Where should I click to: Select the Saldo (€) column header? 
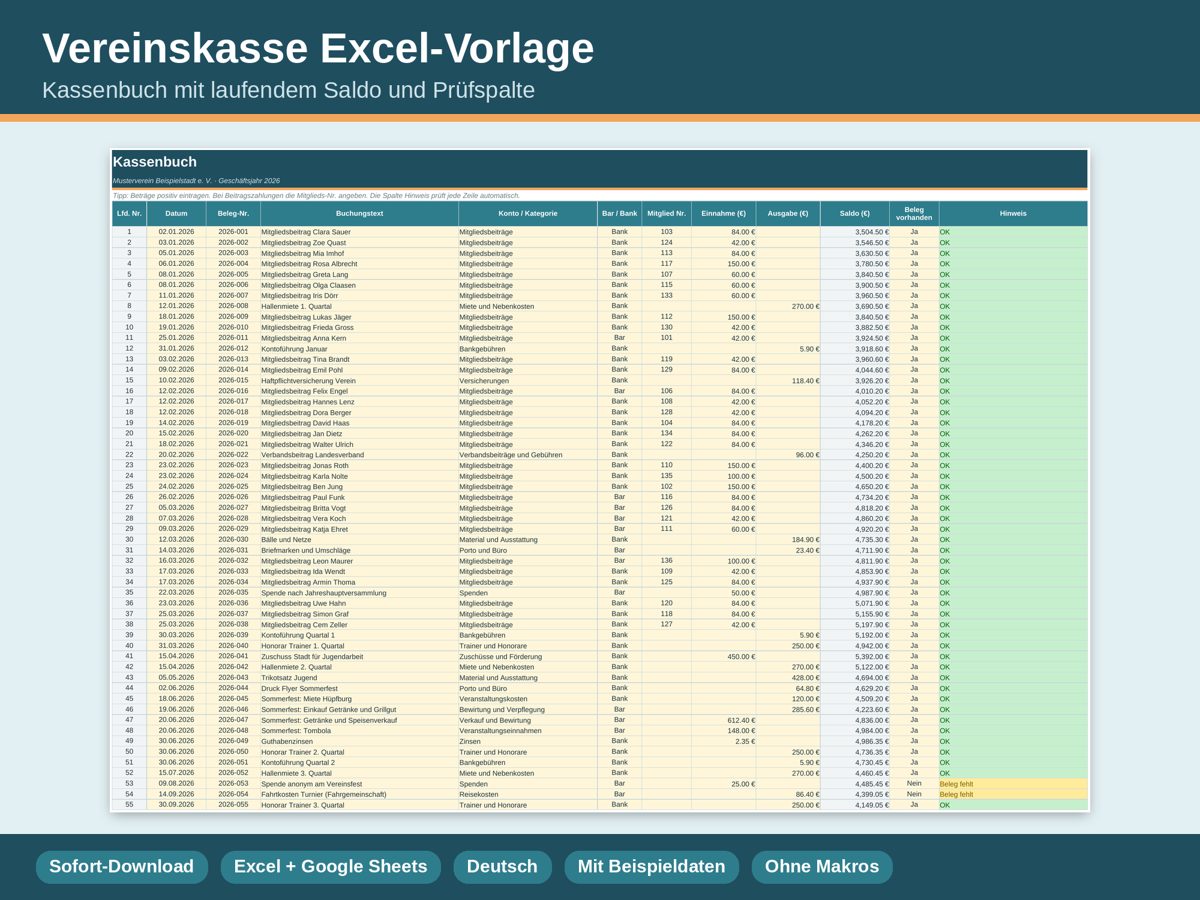tap(855, 213)
